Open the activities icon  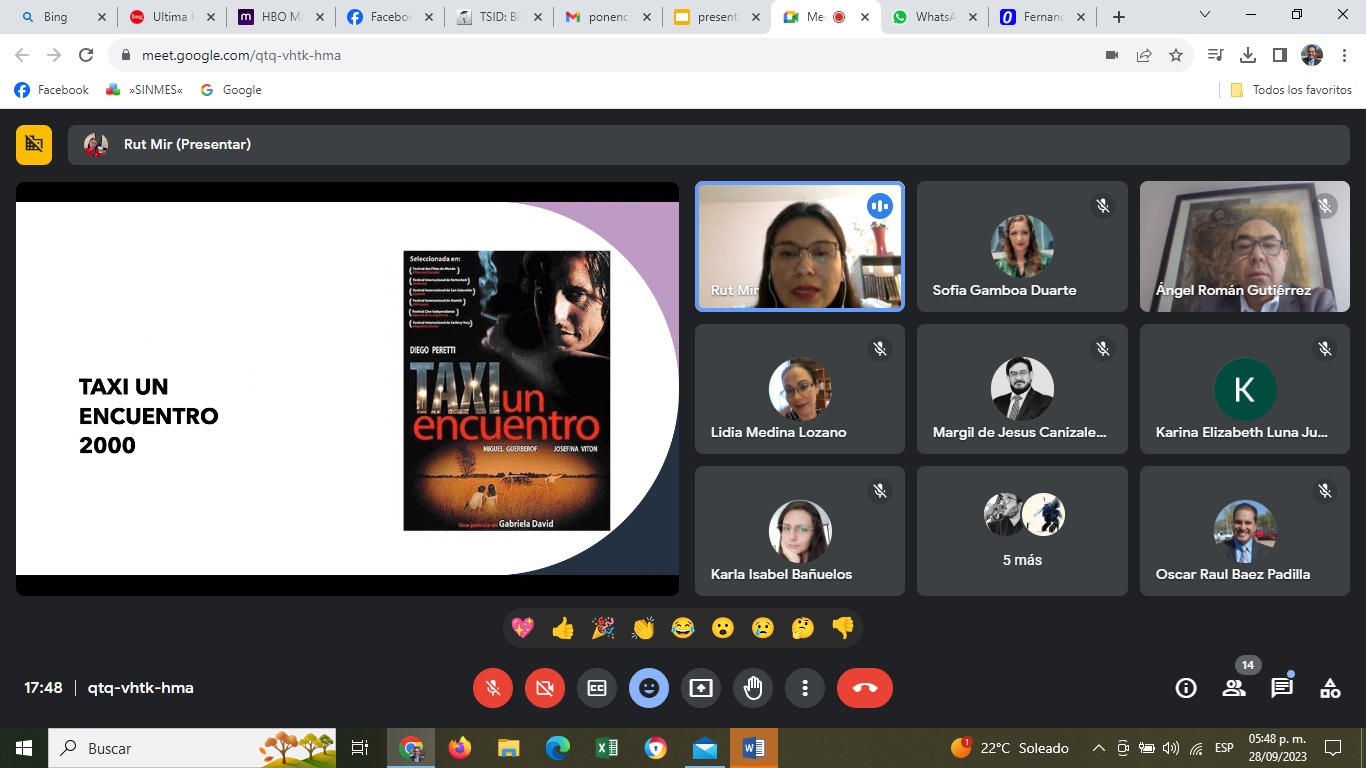1330,688
